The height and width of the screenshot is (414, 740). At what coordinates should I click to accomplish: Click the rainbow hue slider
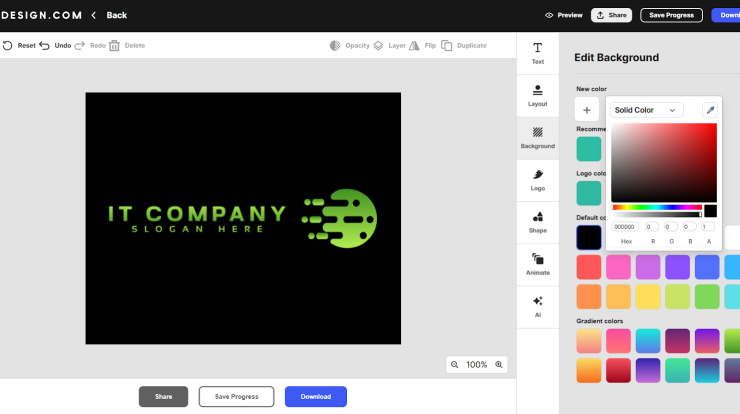click(x=657, y=207)
